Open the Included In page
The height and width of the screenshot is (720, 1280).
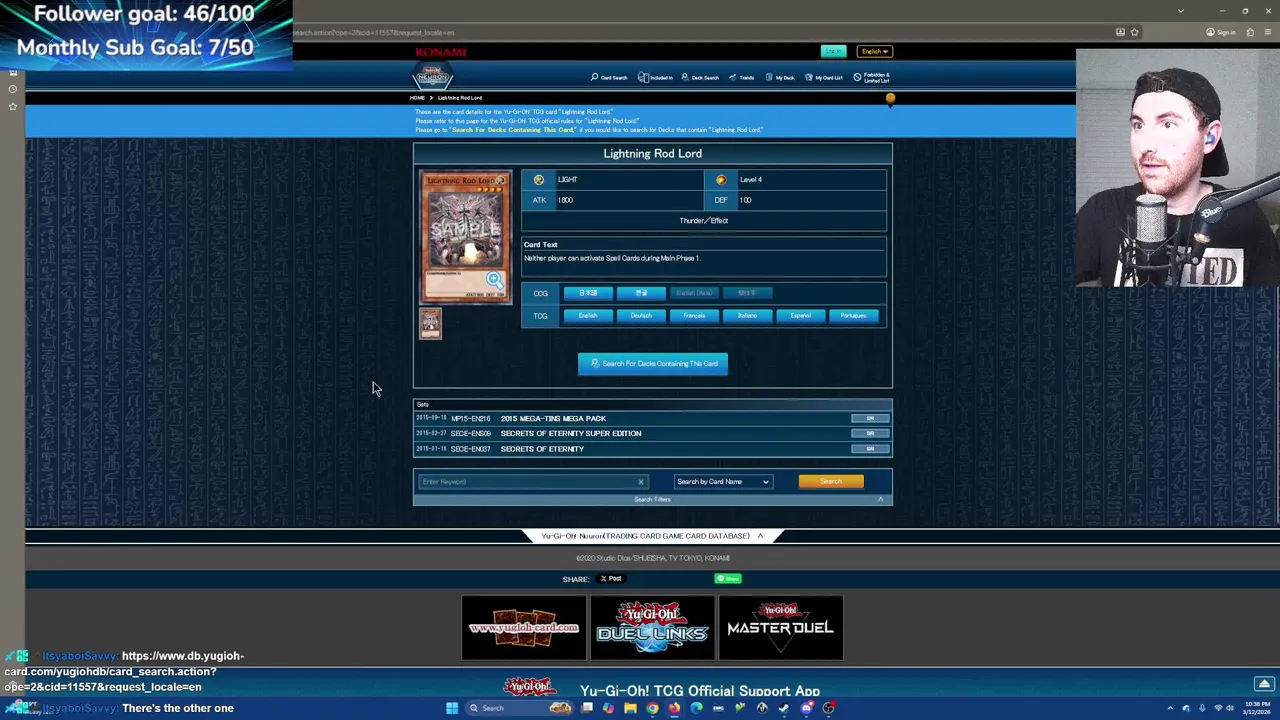656,77
